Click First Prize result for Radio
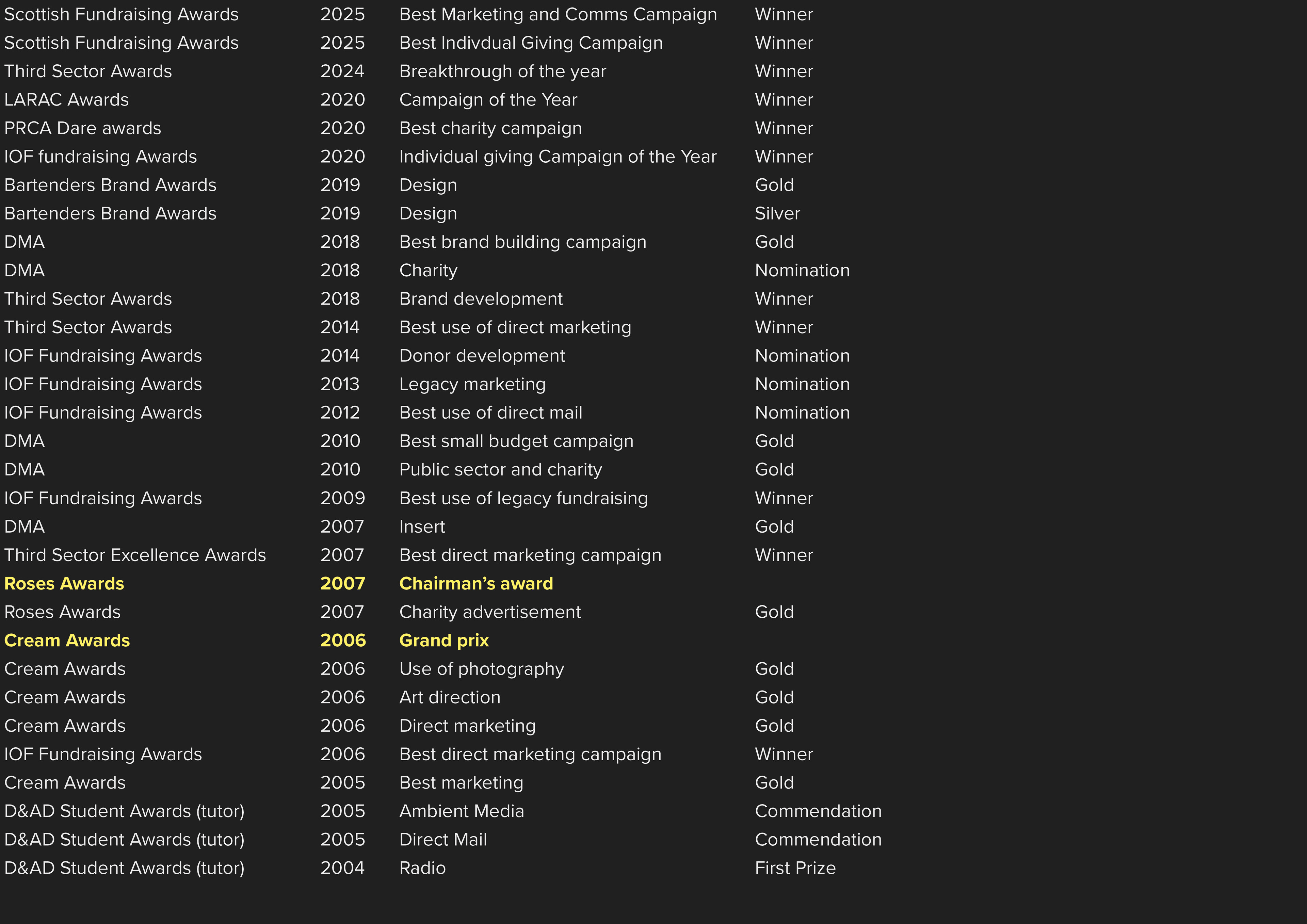This screenshot has height=924, width=1307. tap(795, 868)
